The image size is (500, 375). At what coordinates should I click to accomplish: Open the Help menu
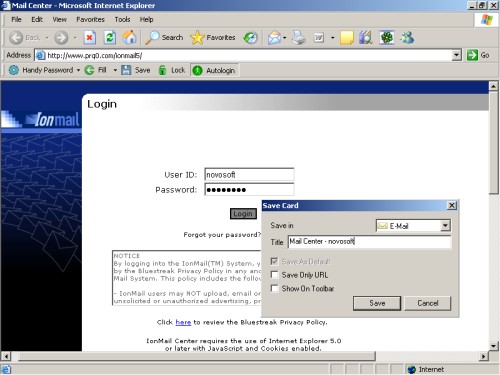[146, 20]
